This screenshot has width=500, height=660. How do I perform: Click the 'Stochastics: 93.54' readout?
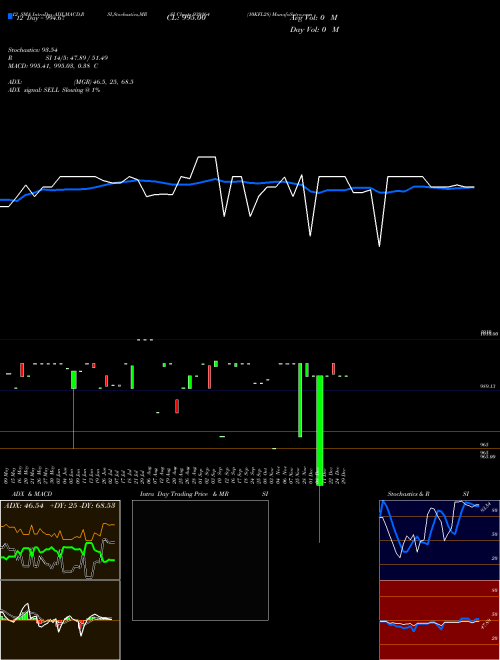32,50
